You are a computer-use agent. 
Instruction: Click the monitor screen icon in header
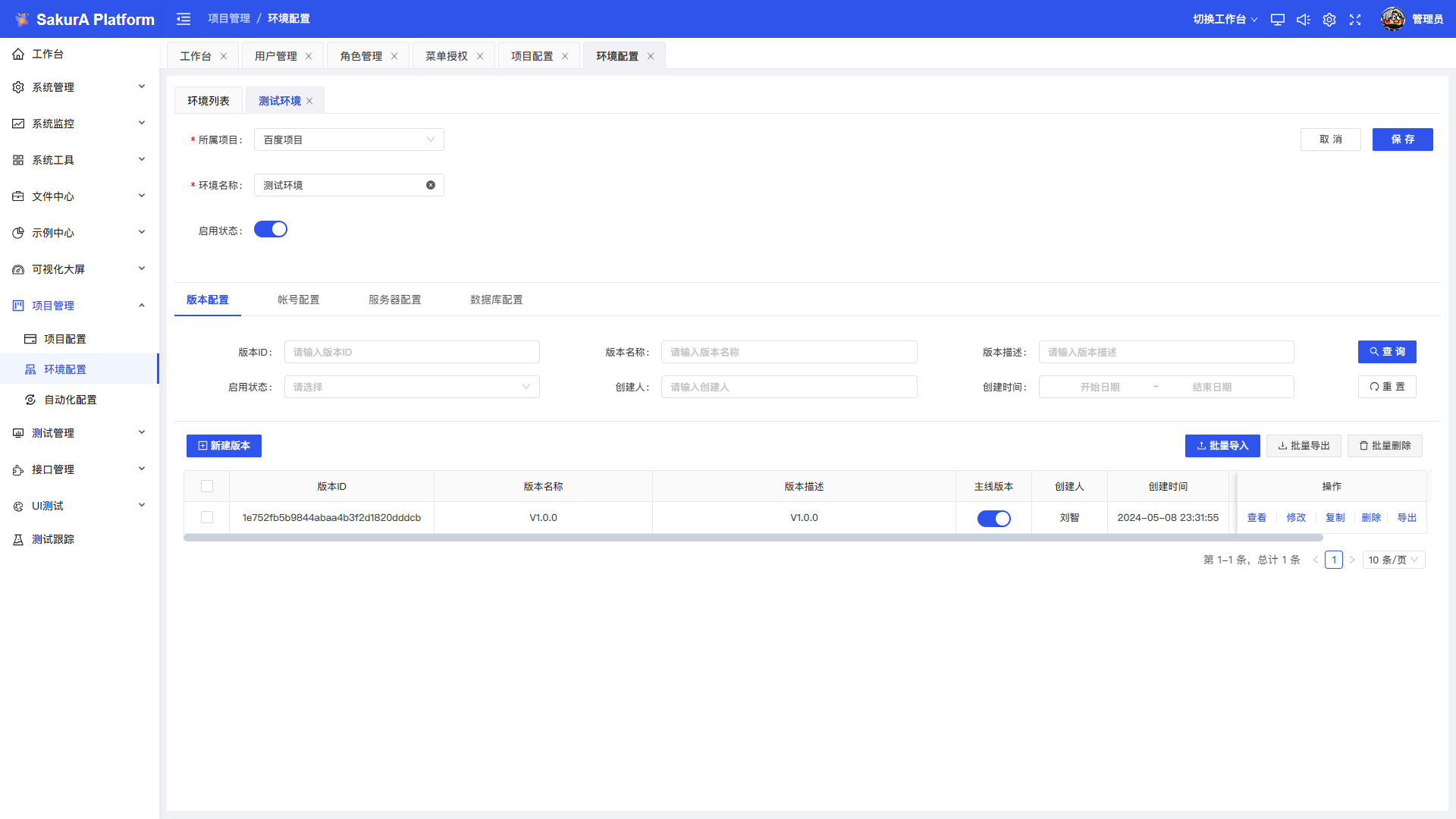click(x=1277, y=20)
